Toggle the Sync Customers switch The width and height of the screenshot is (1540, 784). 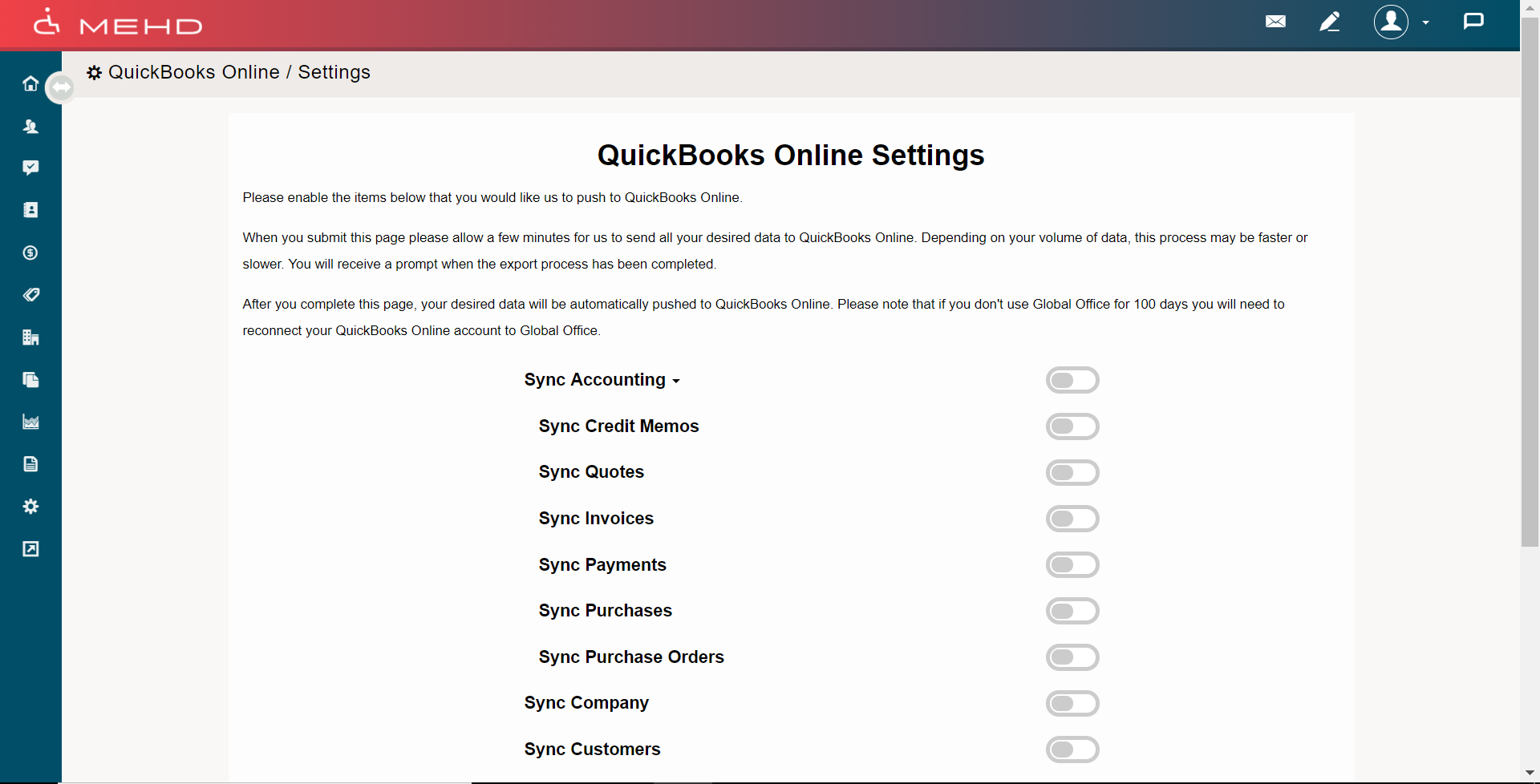[x=1072, y=750]
